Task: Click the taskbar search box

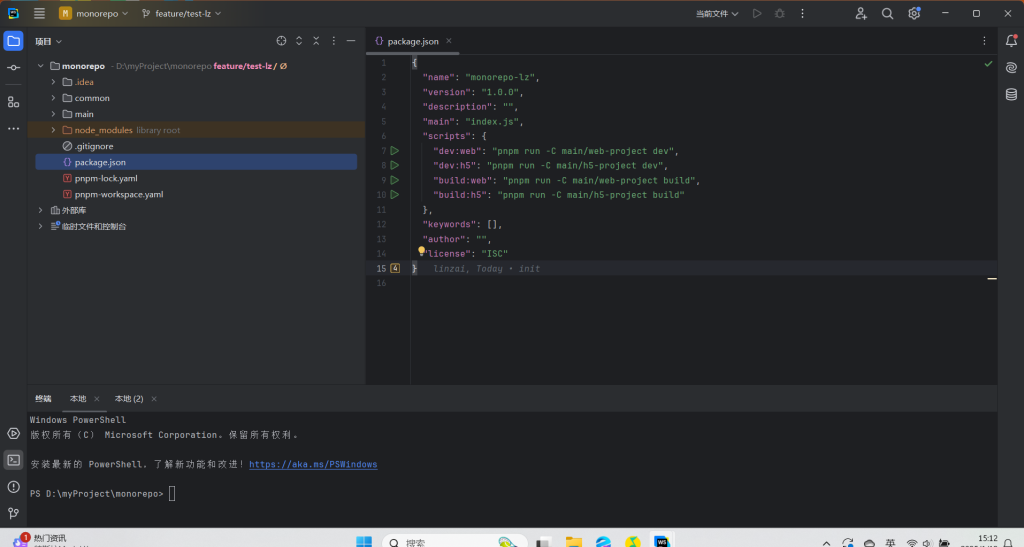Action: click(x=455, y=540)
